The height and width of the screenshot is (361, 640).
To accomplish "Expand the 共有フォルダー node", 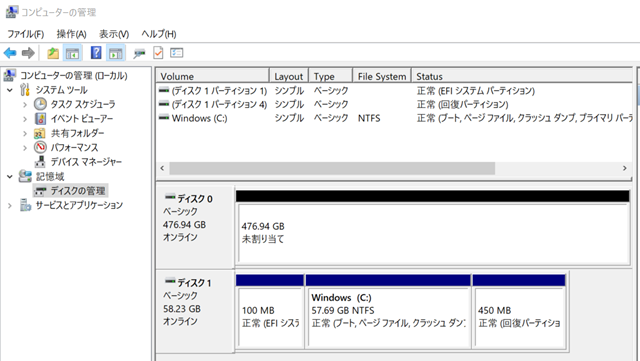I will (25, 133).
